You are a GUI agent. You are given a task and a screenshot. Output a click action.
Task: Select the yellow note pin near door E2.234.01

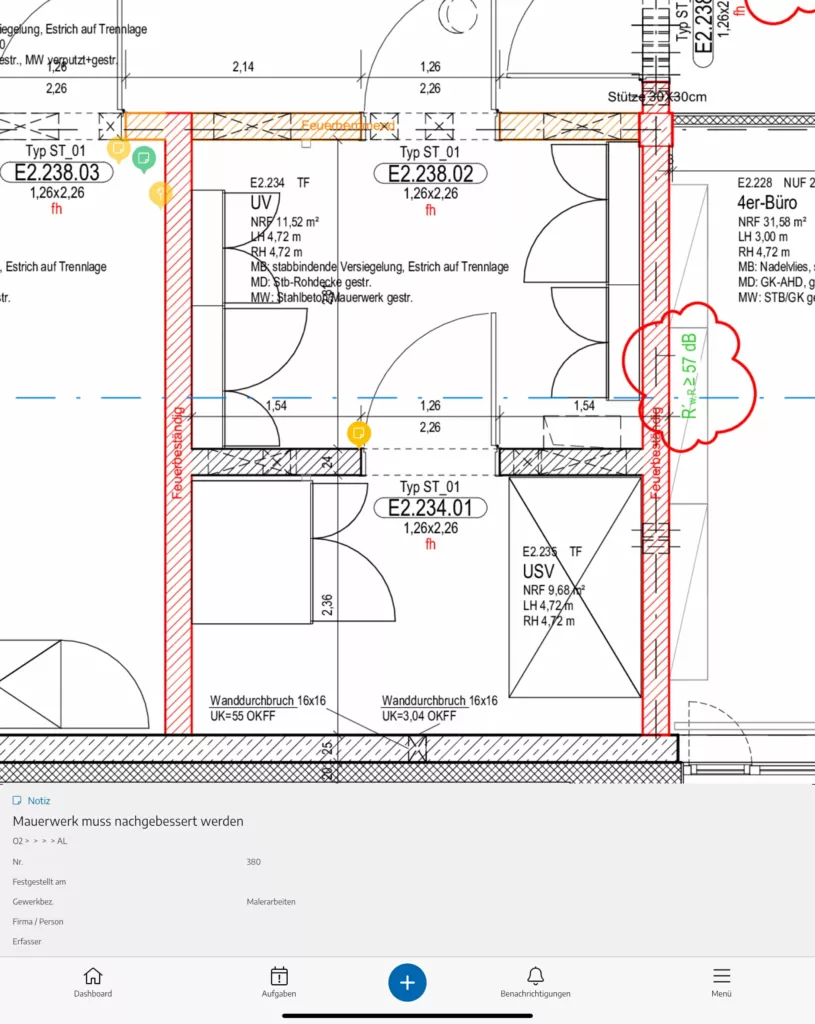click(x=359, y=434)
